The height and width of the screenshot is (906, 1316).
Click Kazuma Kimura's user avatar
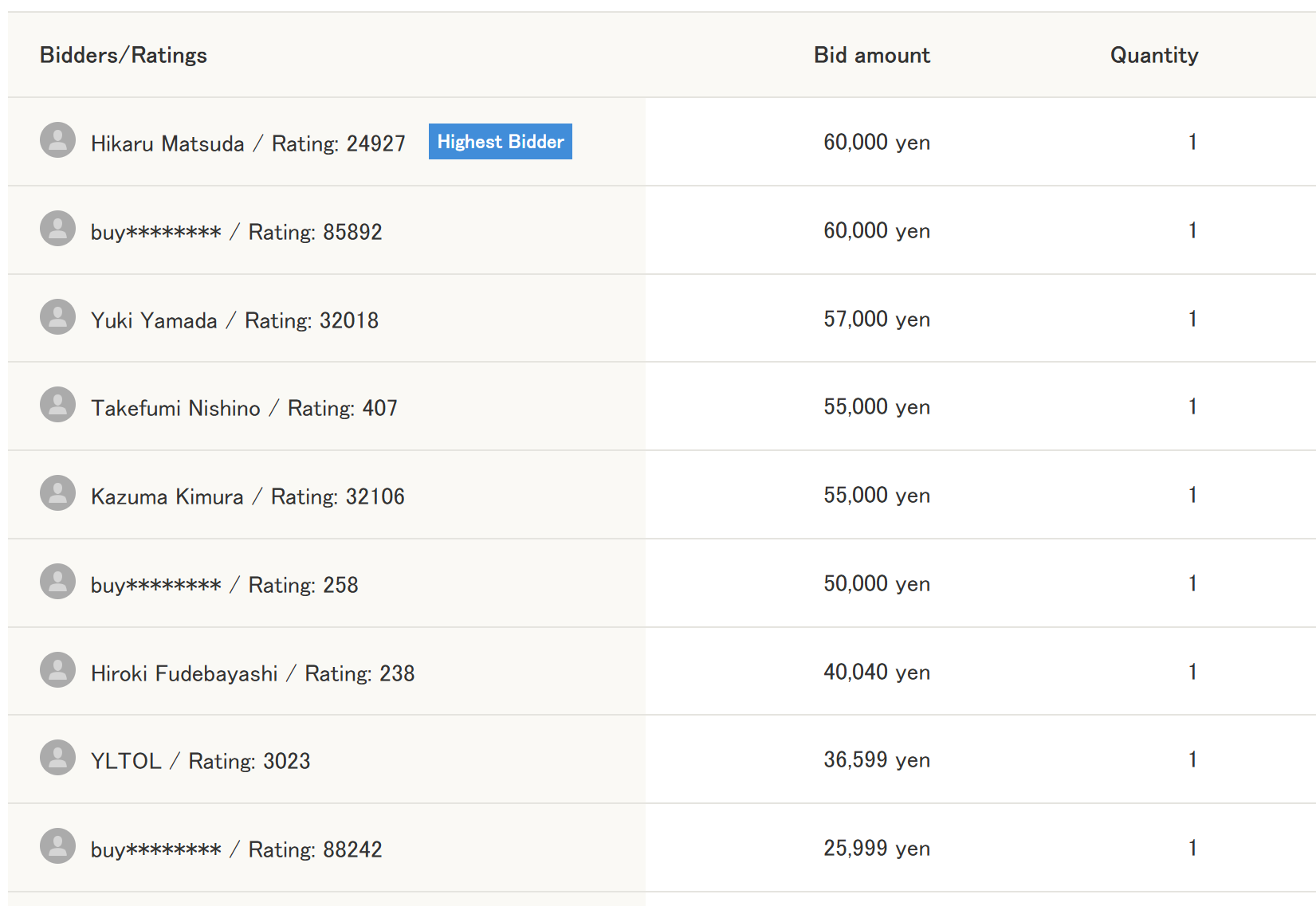tap(57, 493)
